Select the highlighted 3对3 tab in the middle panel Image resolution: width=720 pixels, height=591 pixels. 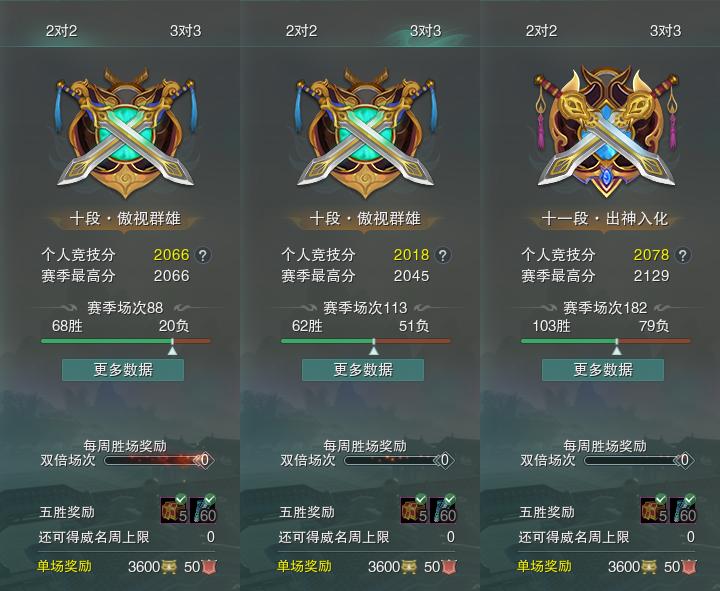pos(425,31)
